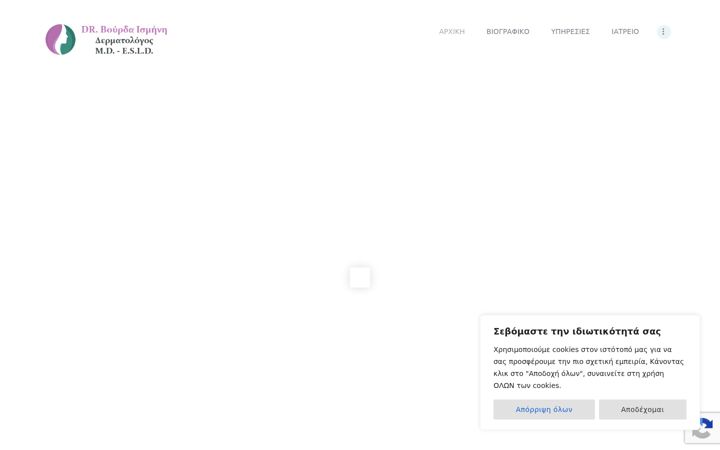Image resolution: width=720 pixels, height=450 pixels.
Task: Click the Σεβόμαστε την ιδιωτικότητά σας heading
Action: click(x=577, y=332)
